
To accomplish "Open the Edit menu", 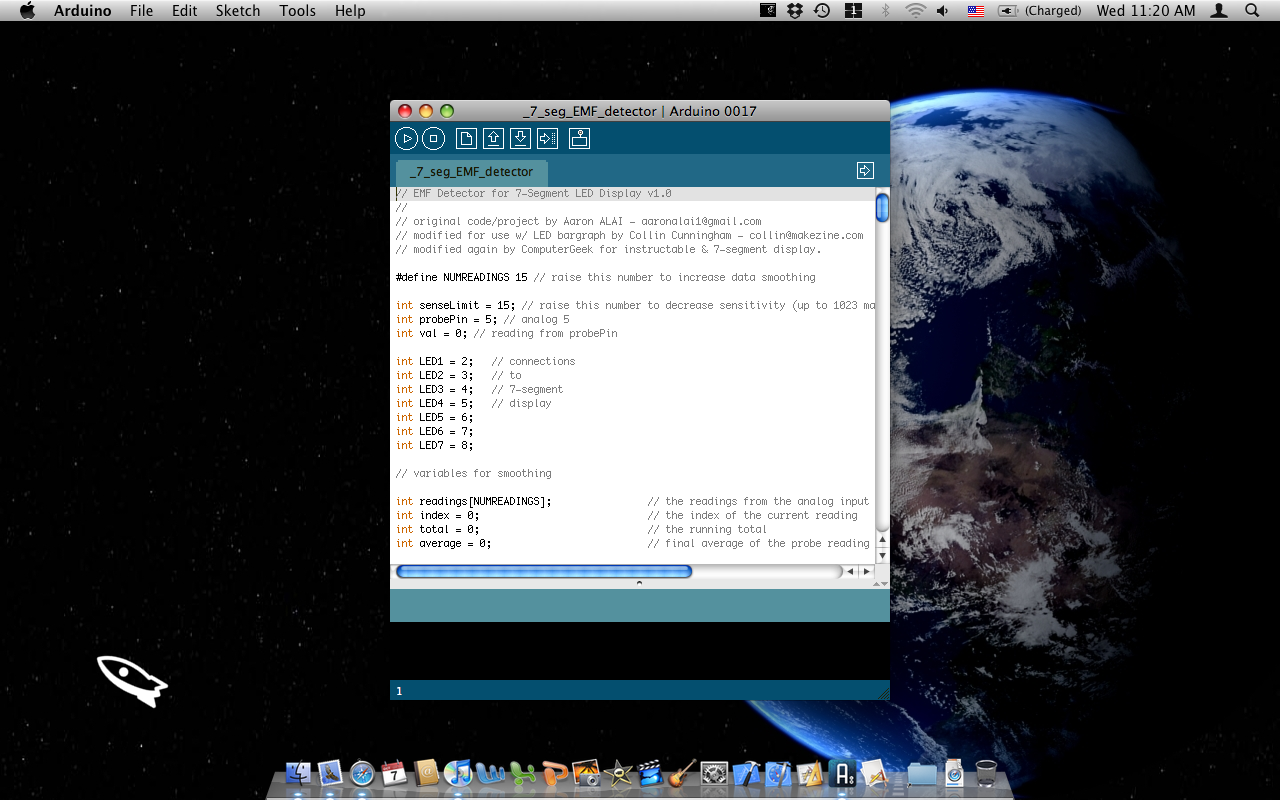I will pos(184,11).
